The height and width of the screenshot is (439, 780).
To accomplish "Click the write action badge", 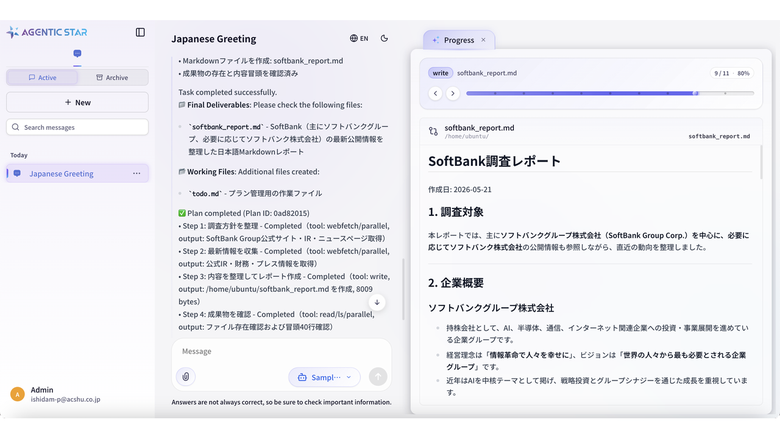I will point(440,73).
